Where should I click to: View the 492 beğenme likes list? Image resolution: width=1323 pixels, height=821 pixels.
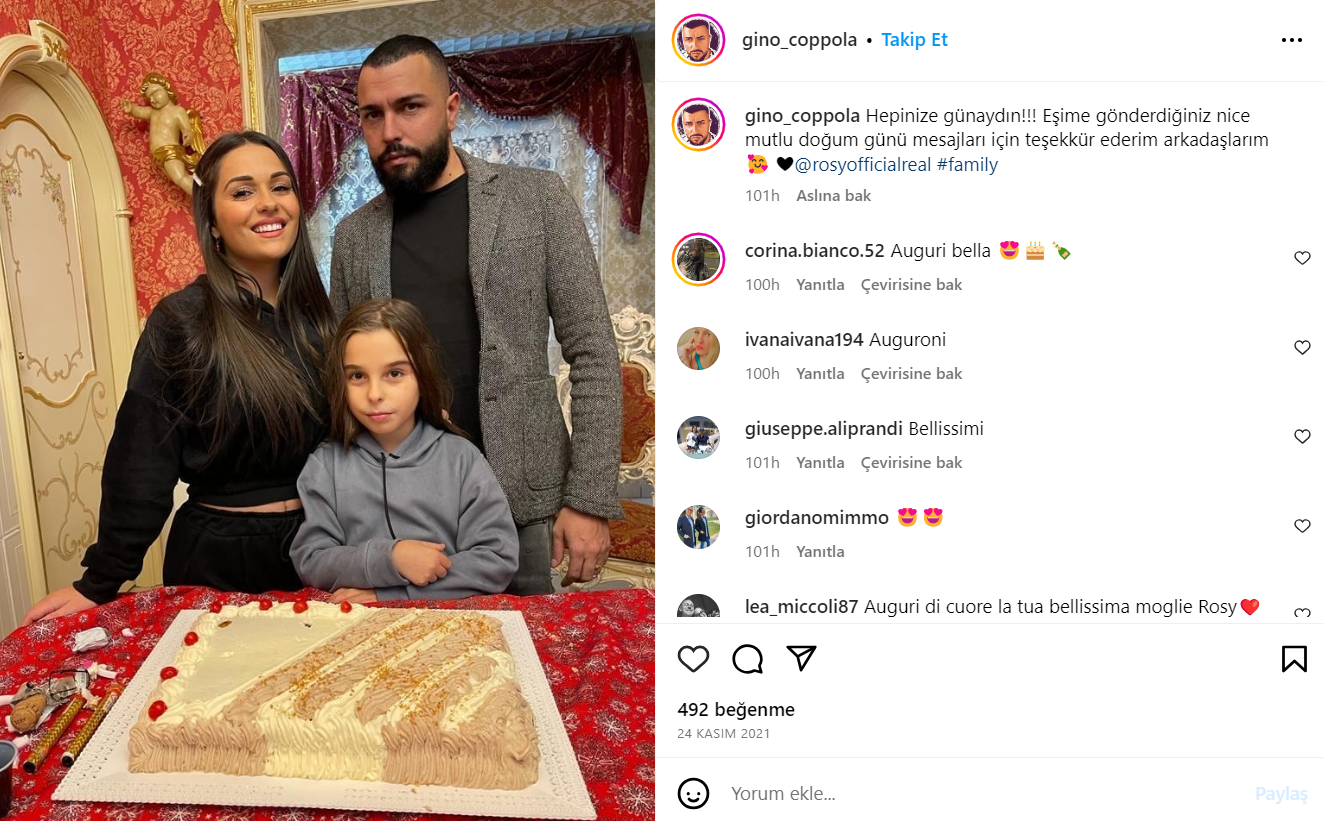[x=736, y=710]
